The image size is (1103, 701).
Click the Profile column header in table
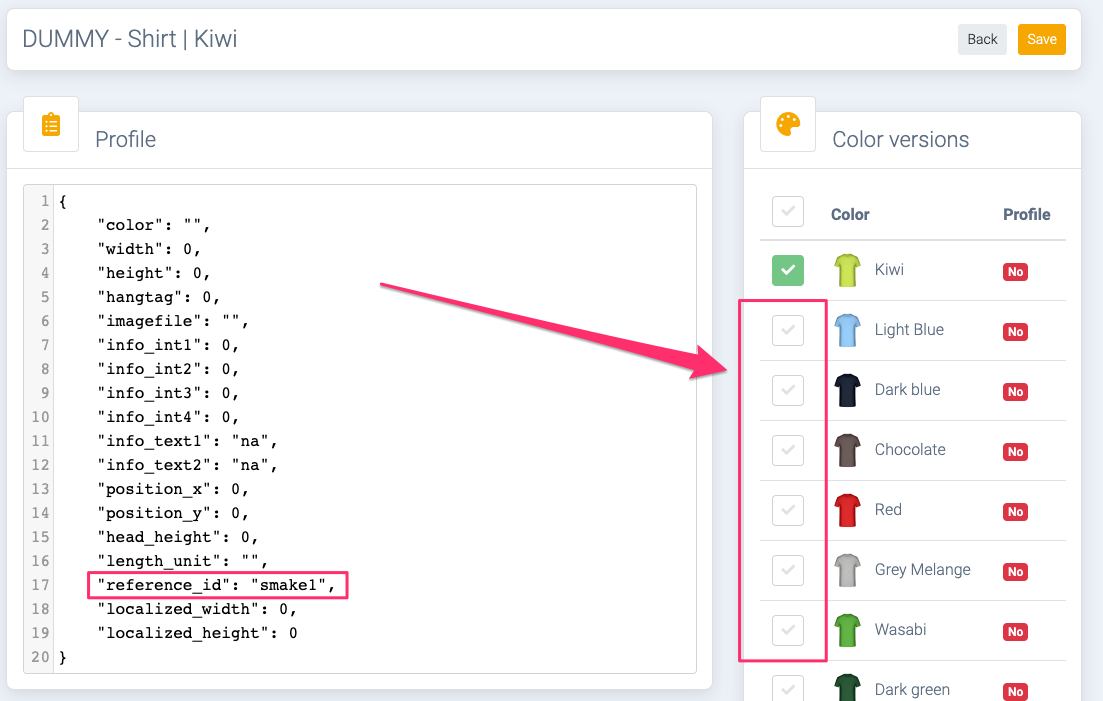point(1026,214)
